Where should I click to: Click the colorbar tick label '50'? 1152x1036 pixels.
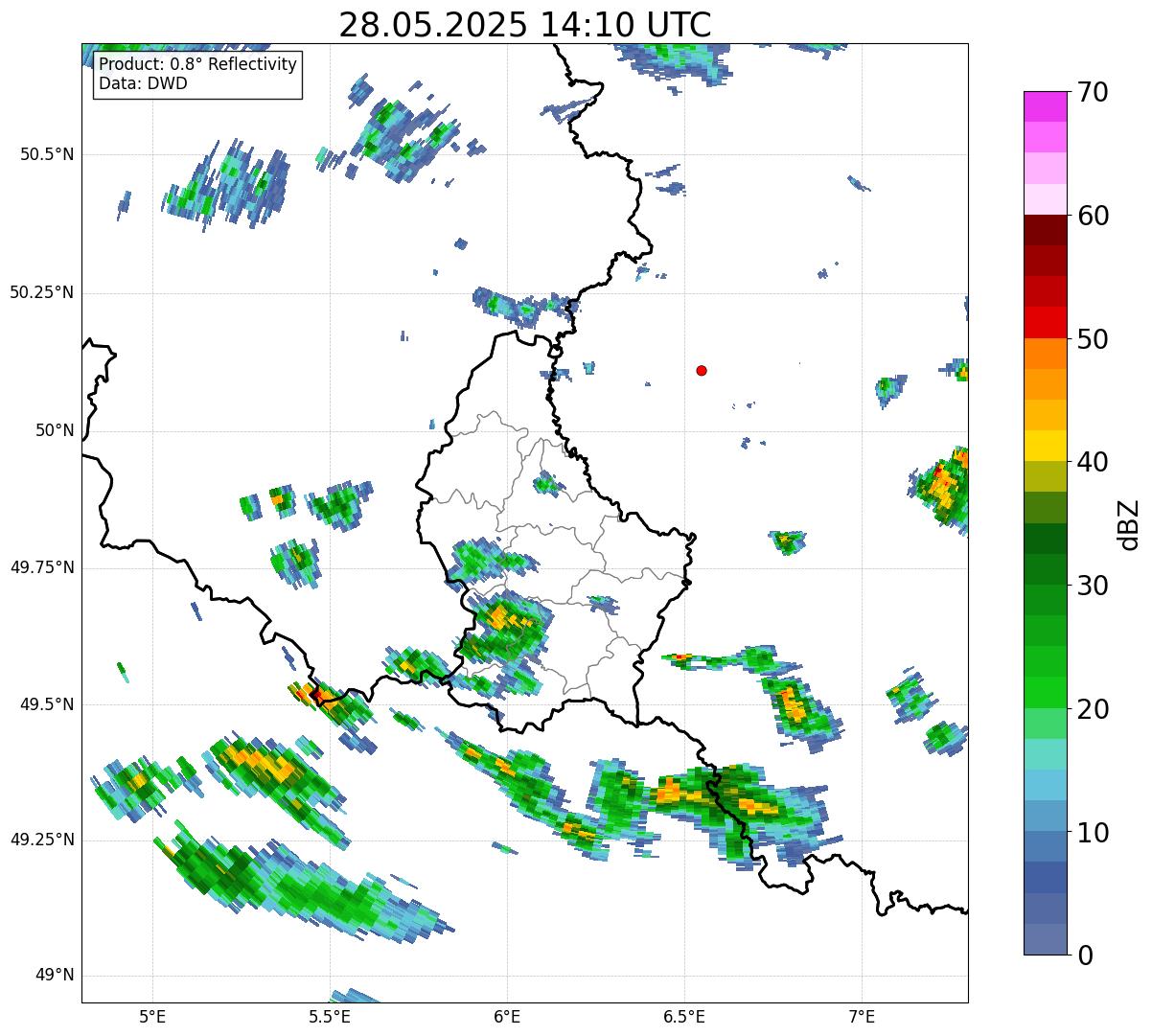pos(1092,340)
